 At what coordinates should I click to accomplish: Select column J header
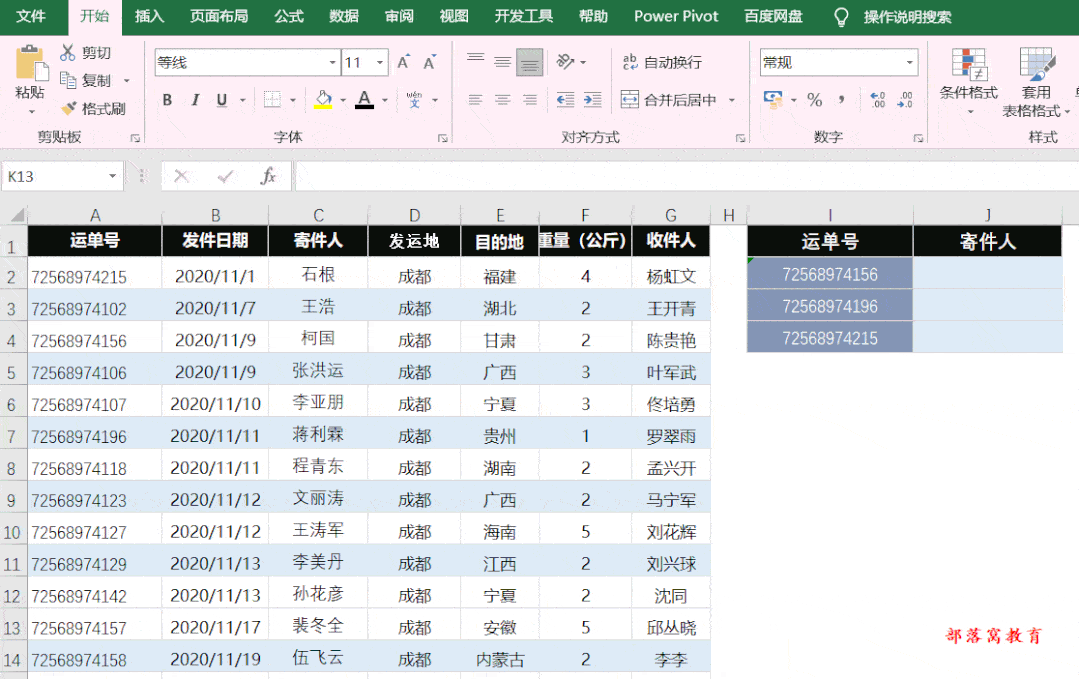pyautogui.click(x=987, y=215)
